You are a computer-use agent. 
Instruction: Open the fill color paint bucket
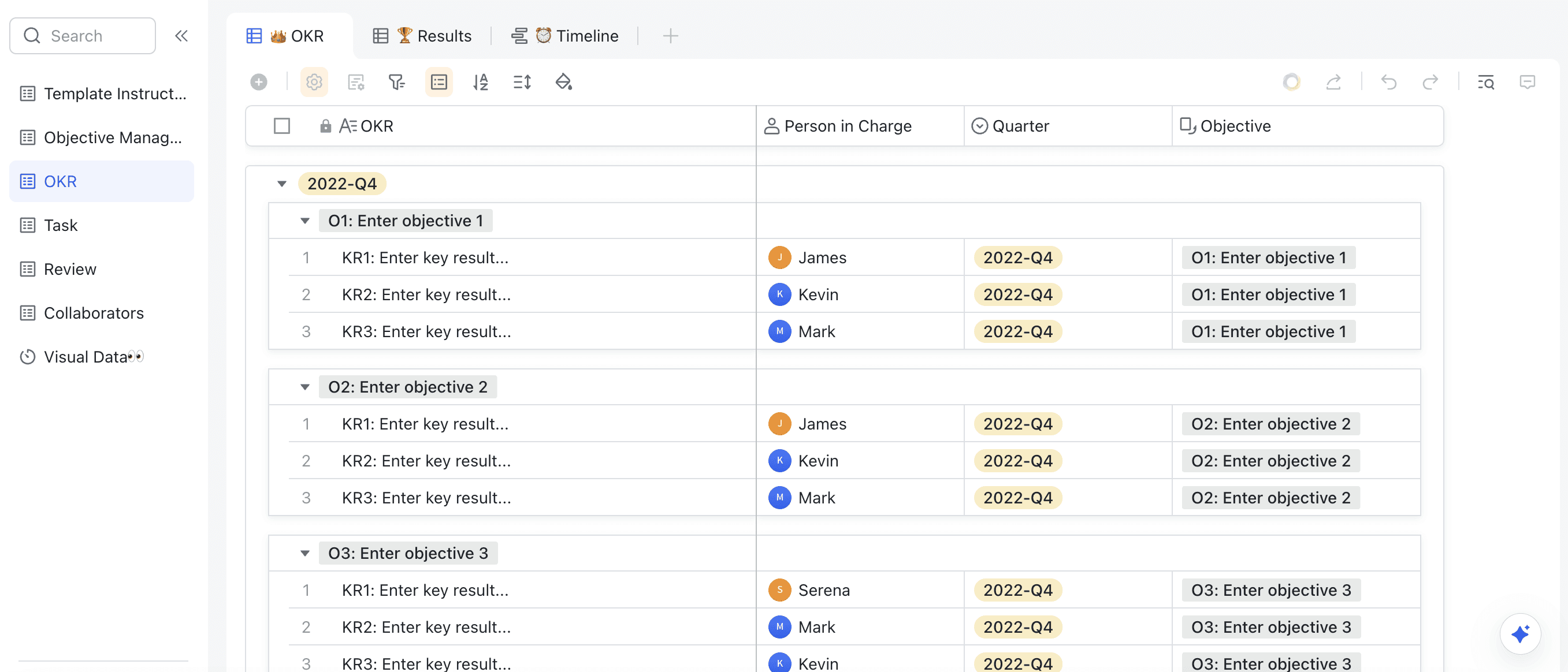[x=563, y=81]
